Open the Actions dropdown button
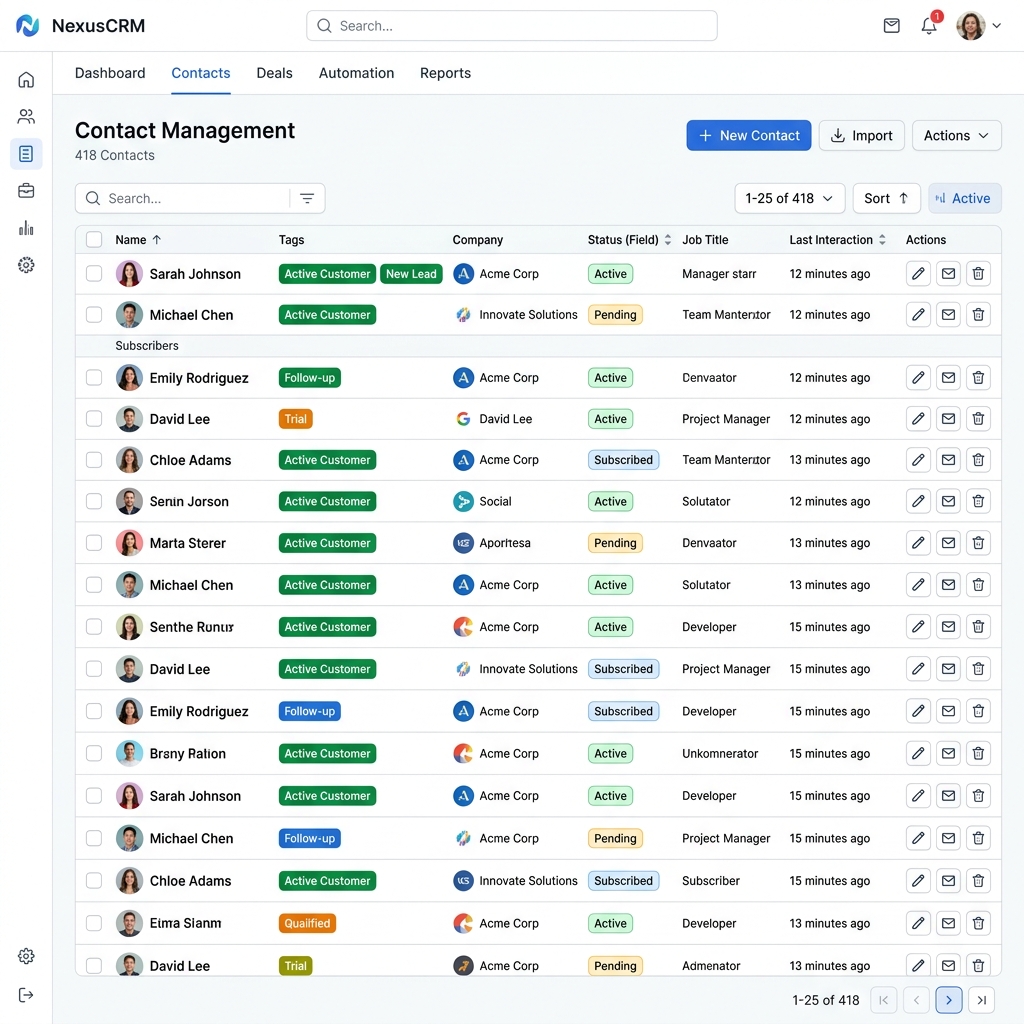Image resolution: width=1024 pixels, height=1024 pixels. pos(957,136)
